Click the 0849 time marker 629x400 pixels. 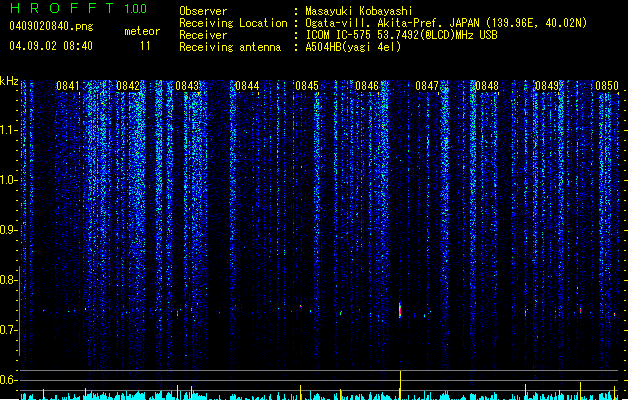(x=547, y=86)
